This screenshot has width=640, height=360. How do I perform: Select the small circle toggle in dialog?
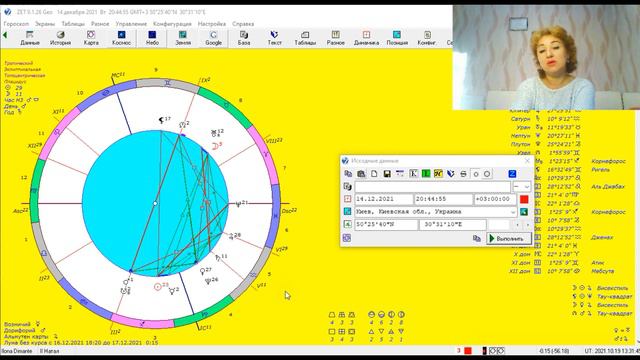pos(476,174)
